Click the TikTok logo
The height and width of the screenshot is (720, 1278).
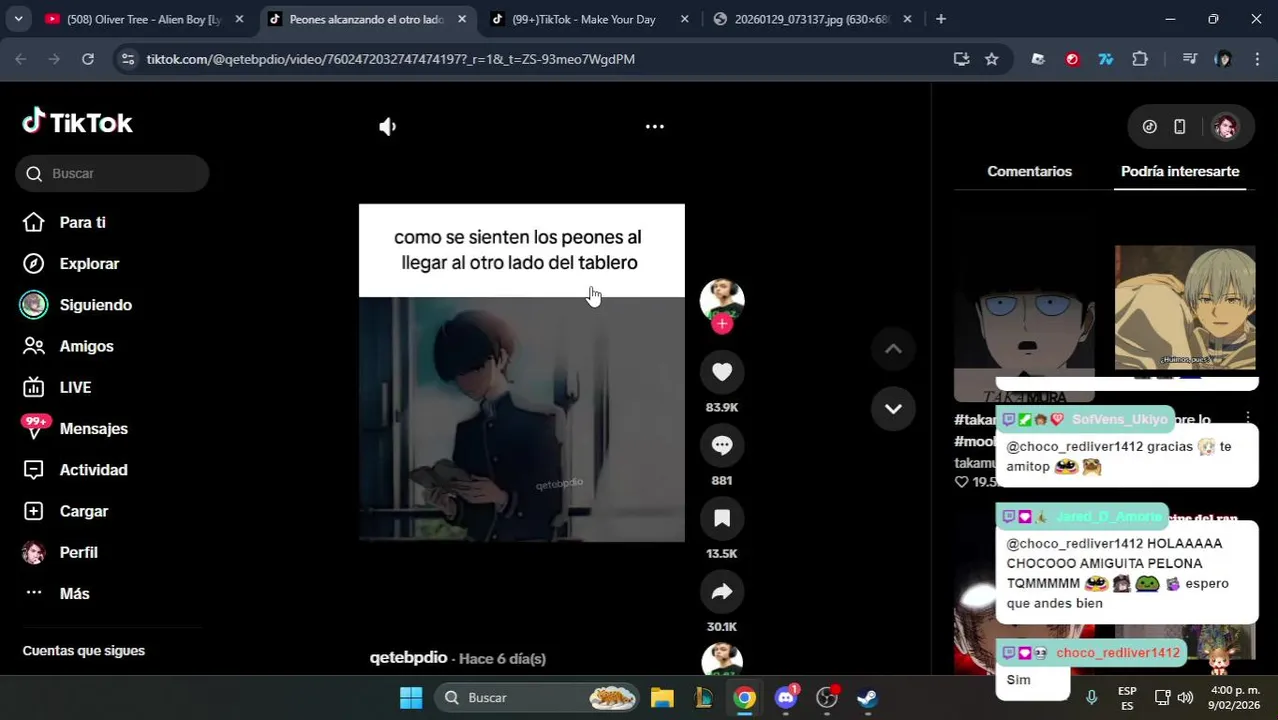77,122
